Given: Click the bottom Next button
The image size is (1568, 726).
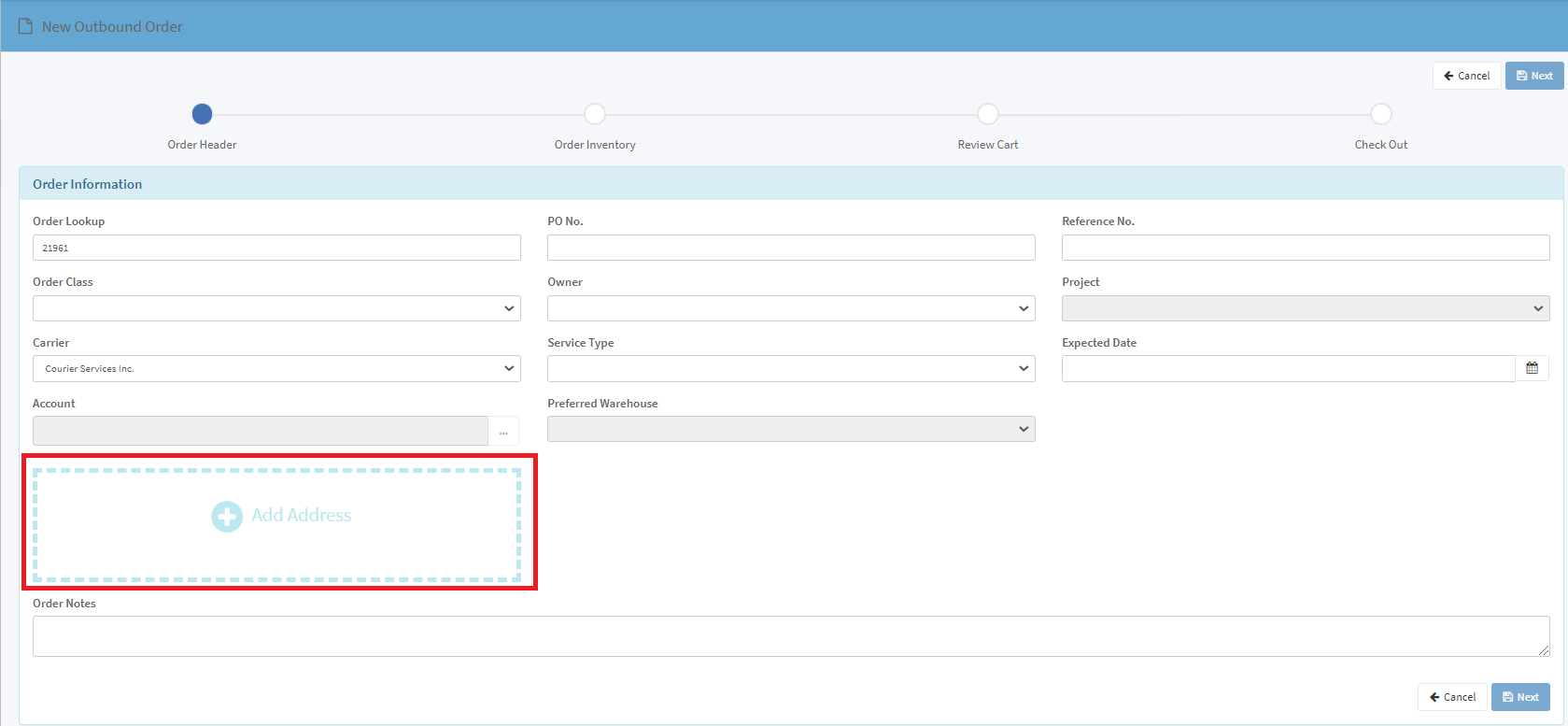Looking at the screenshot, I should 1520,697.
